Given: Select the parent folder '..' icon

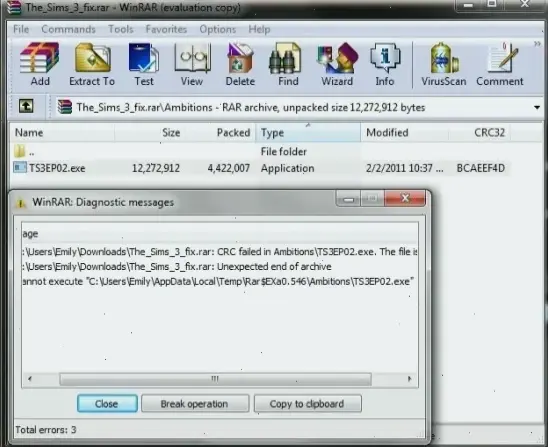Looking at the screenshot, I should point(20,151).
